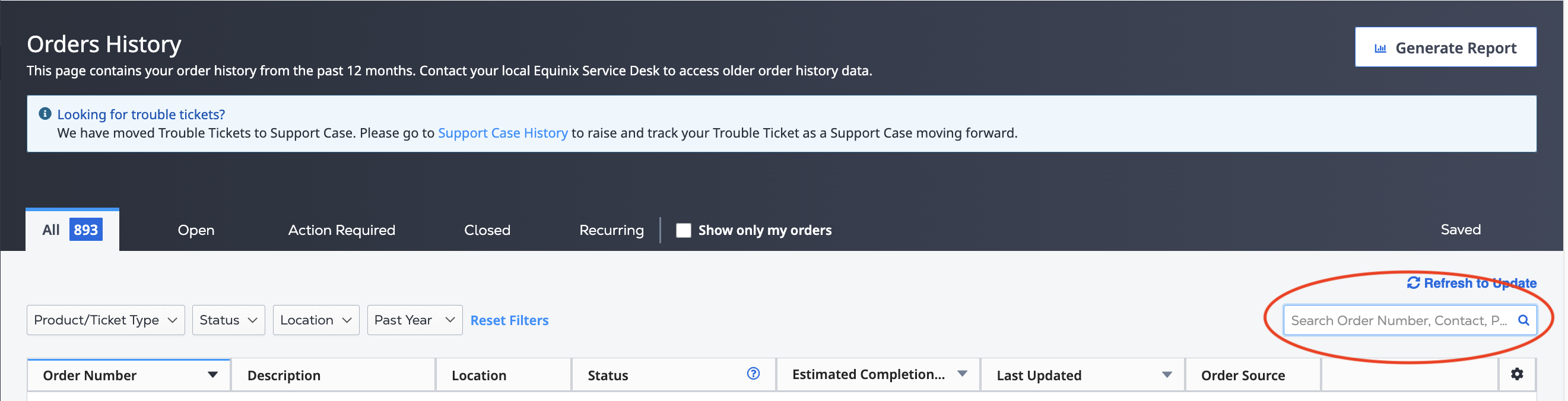This screenshot has height=401, width=1568.
Task: Open the Recurring orders tab
Action: tap(611, 230)
